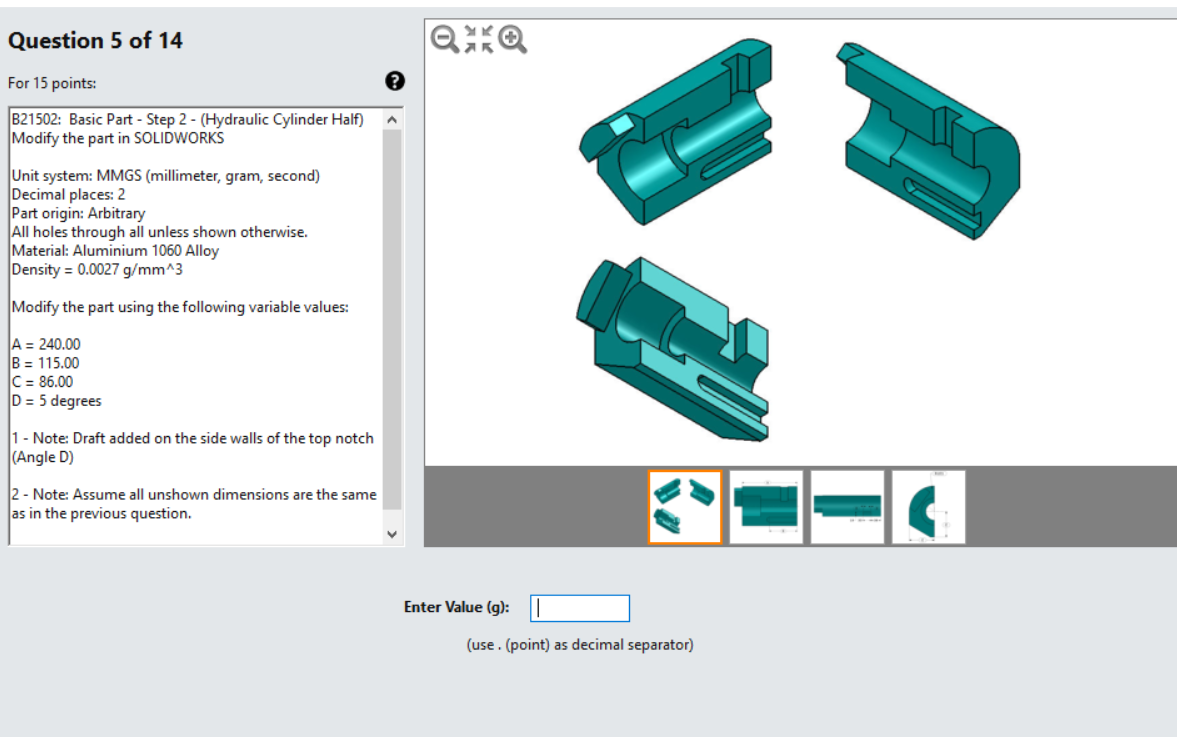Viewport: 1177px width, 737px height.
Task: Click the '1 - Note: Draft added' note text
Action: [192, 447]
